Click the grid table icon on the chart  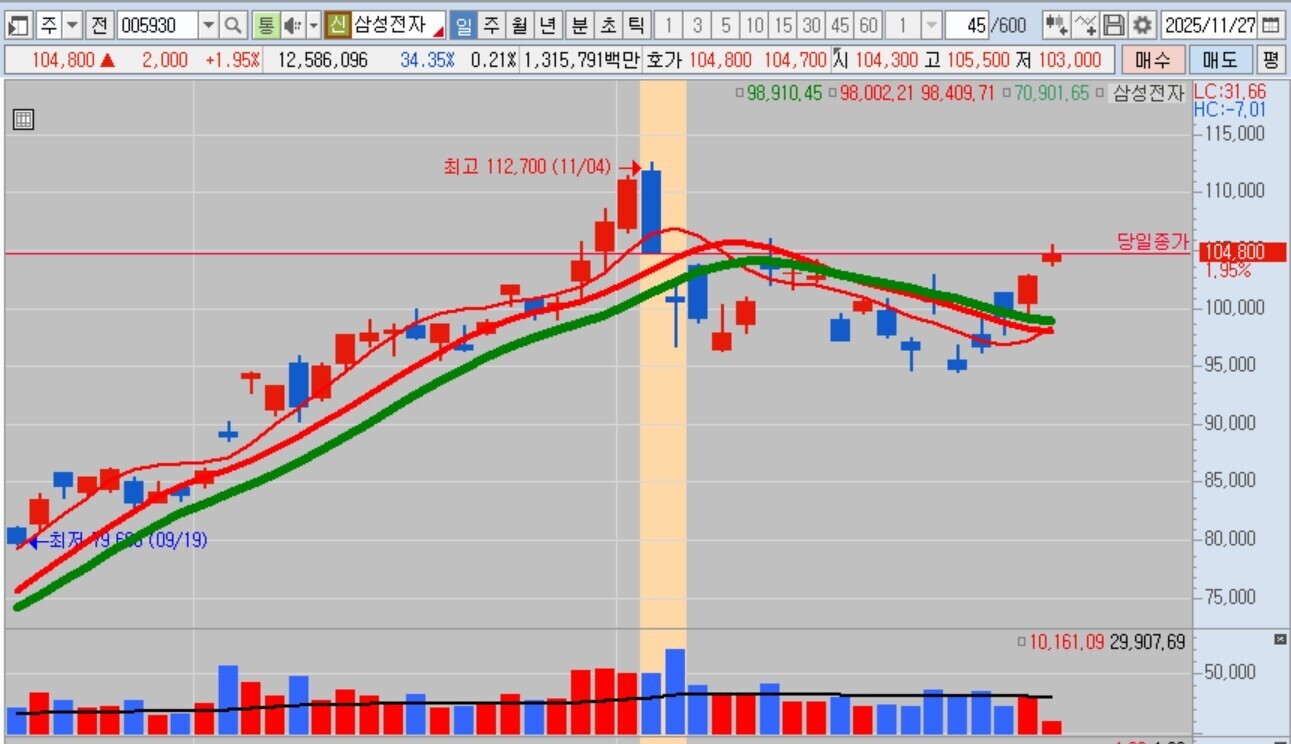coord(23,120)
